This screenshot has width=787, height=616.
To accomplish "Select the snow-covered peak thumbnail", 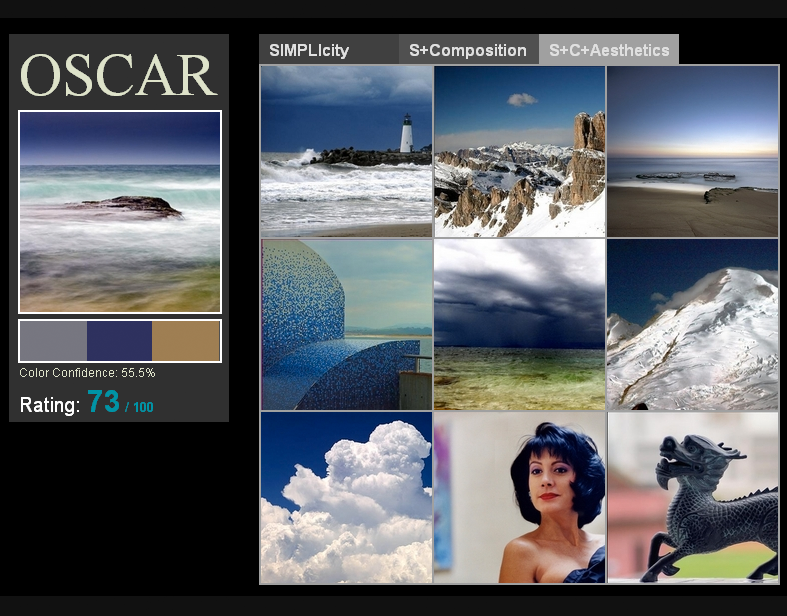I will pos(693,324).
